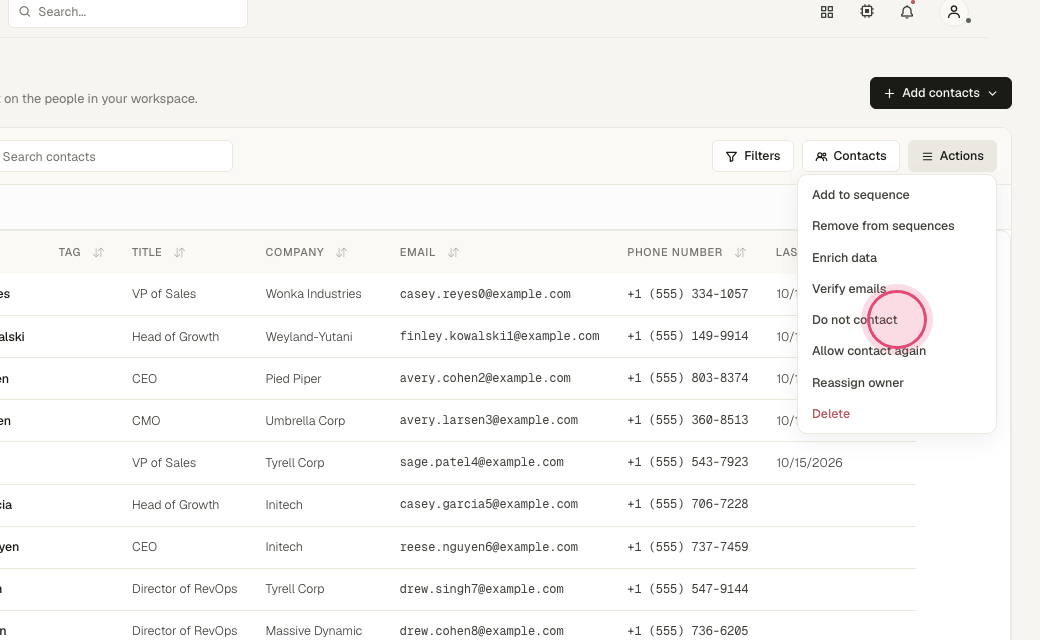Click the chip-shaped integrations icon in the header
Image resolution: width=1040 pixels, height=640 pixels.
pos(867,11)
